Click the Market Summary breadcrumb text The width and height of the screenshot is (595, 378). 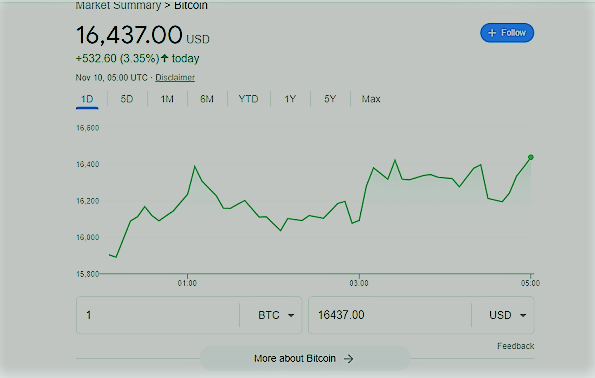[118, 5]
